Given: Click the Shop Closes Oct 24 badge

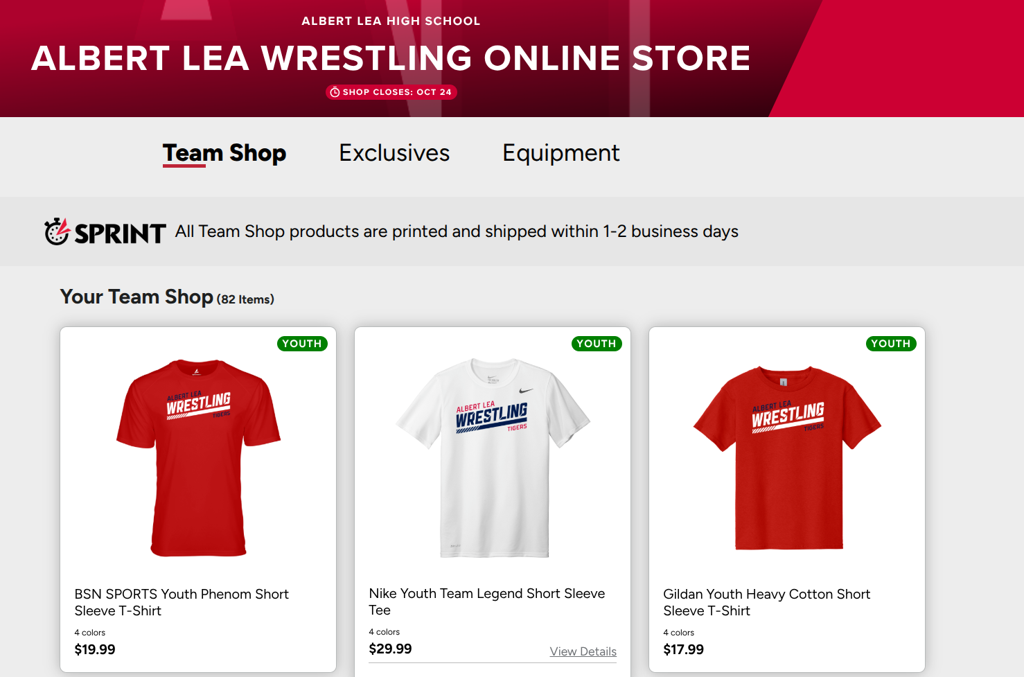Looking at the screenshot, I should tap(392, 92).
